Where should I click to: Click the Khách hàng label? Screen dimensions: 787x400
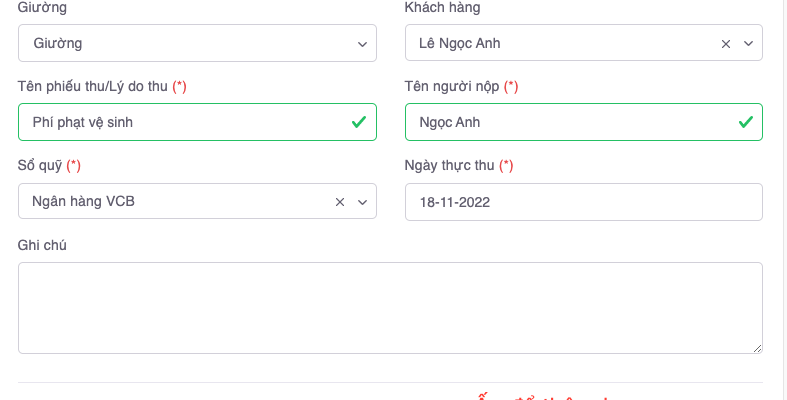tap(442, 8)
